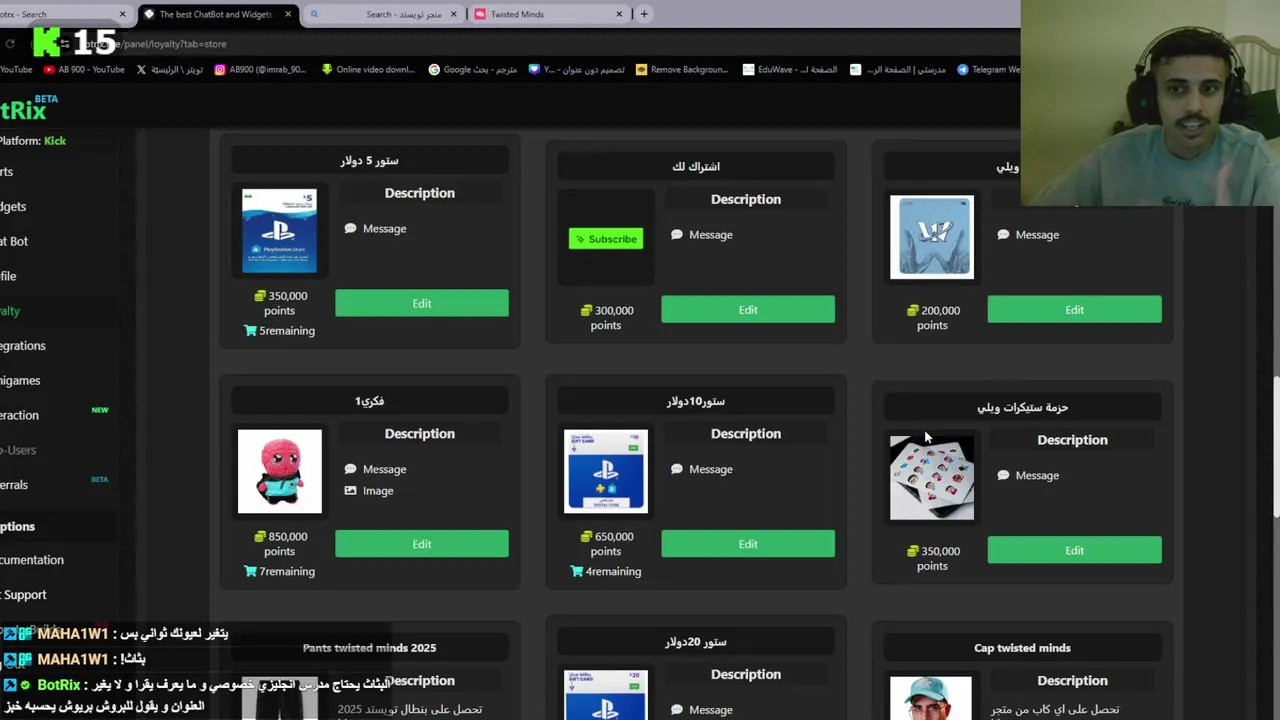Click the BotRix BETA logo
1280x720 pixels.
coord(29,108)
